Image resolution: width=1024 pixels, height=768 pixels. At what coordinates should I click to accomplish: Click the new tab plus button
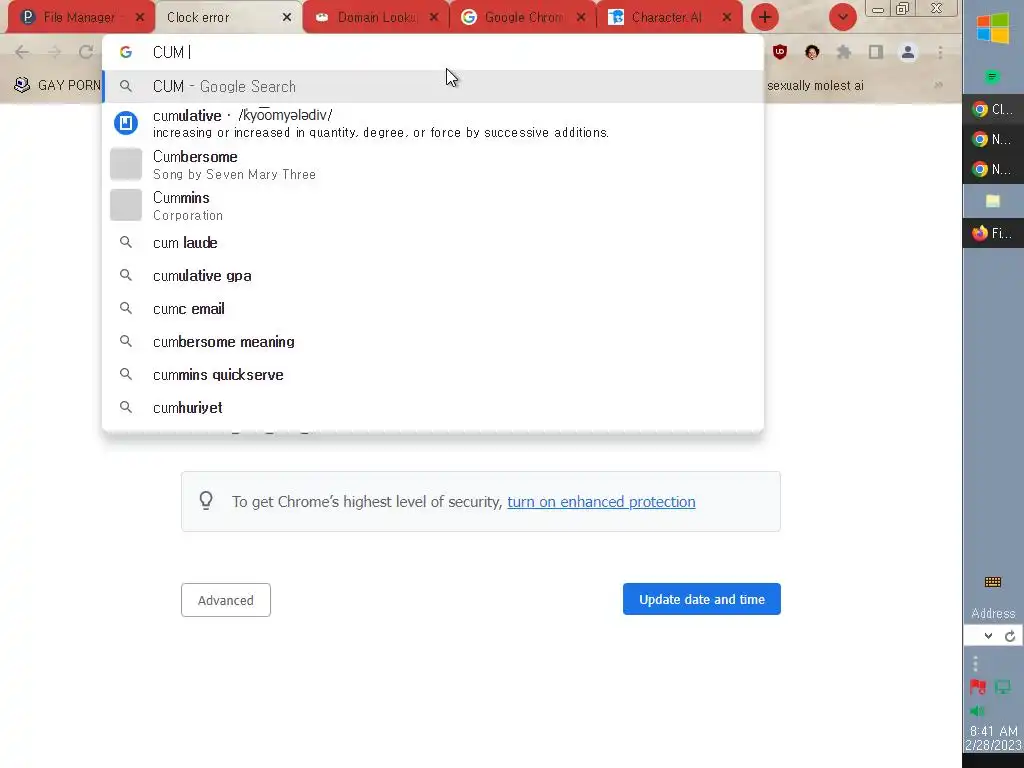pos(765,17)
